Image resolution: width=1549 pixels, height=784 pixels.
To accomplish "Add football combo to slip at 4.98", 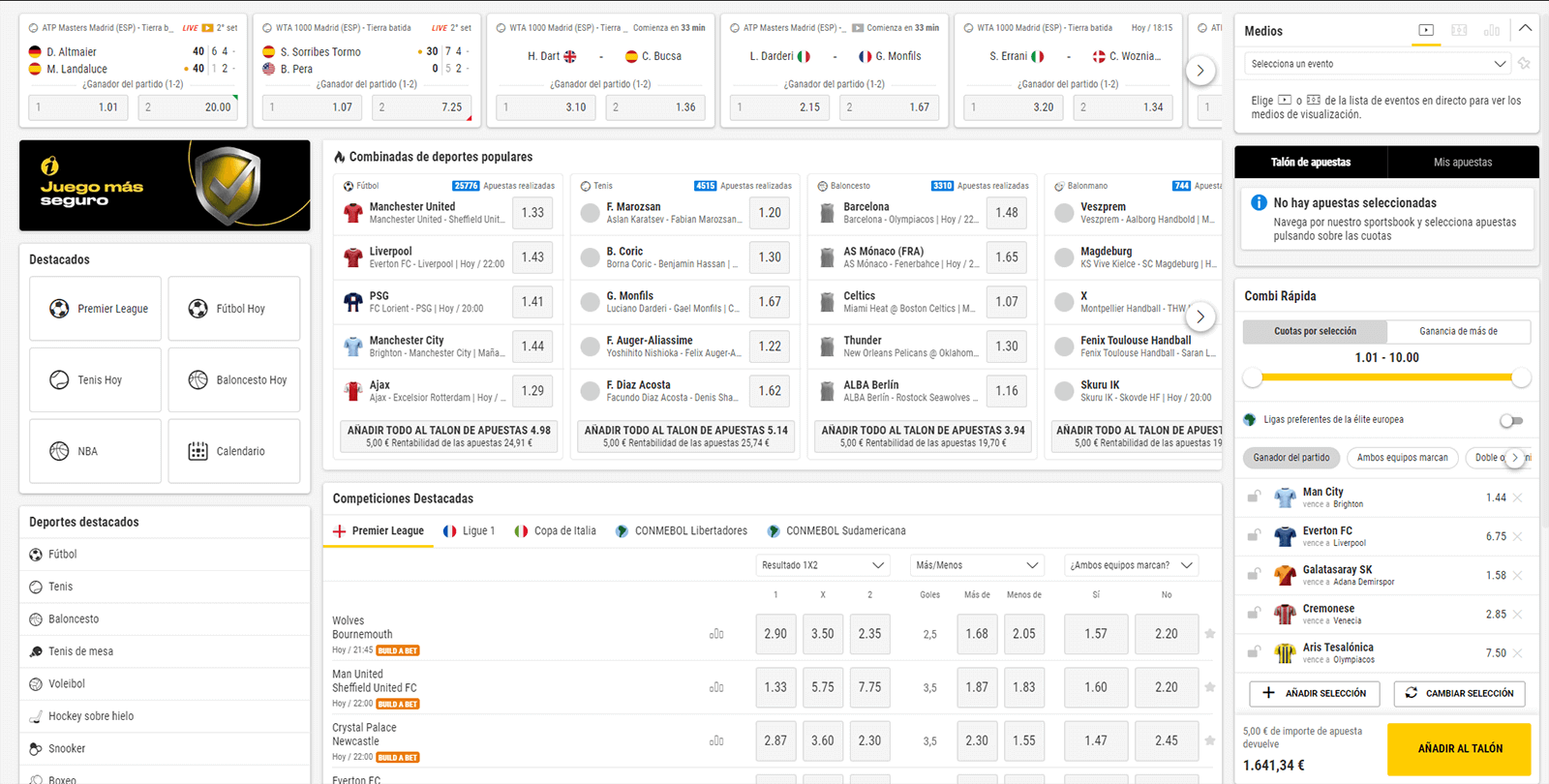I will pyautogui.click(x=449, y=436).
